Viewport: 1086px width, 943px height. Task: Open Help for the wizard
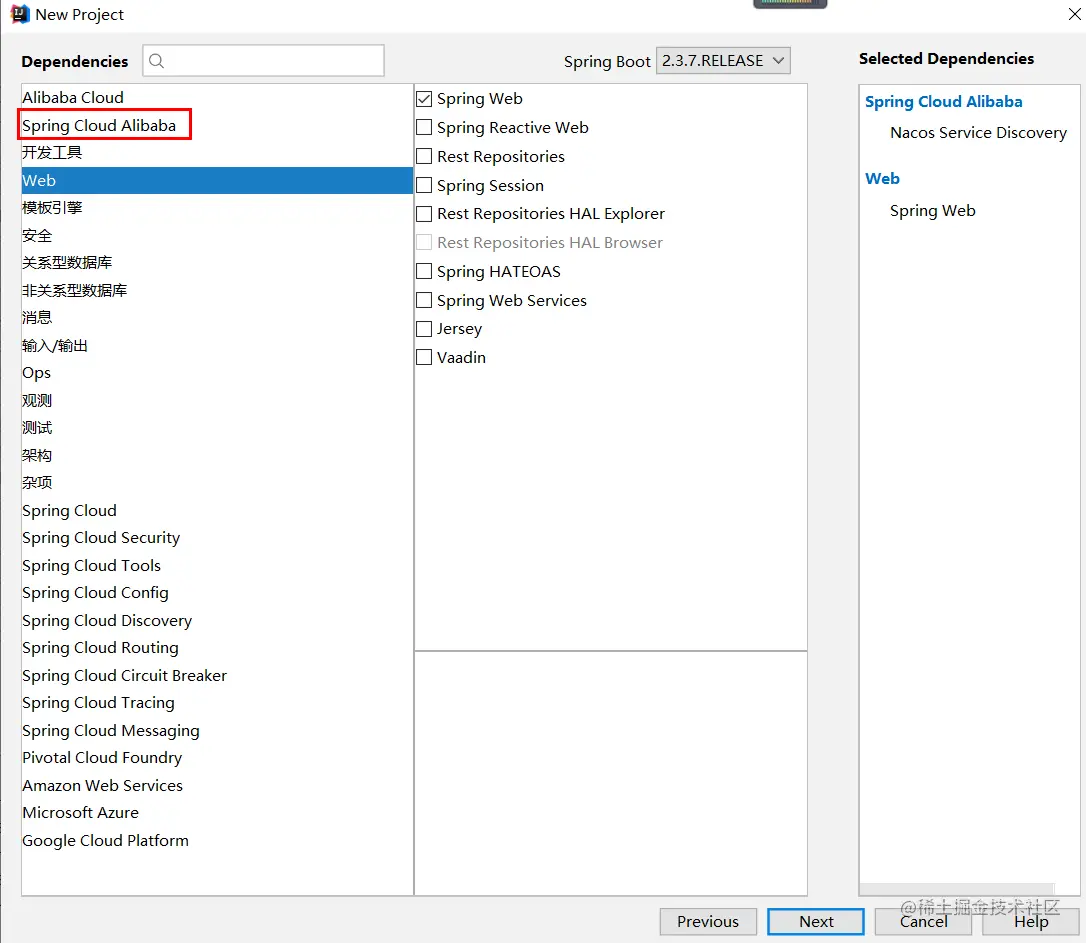point(1031,922)
